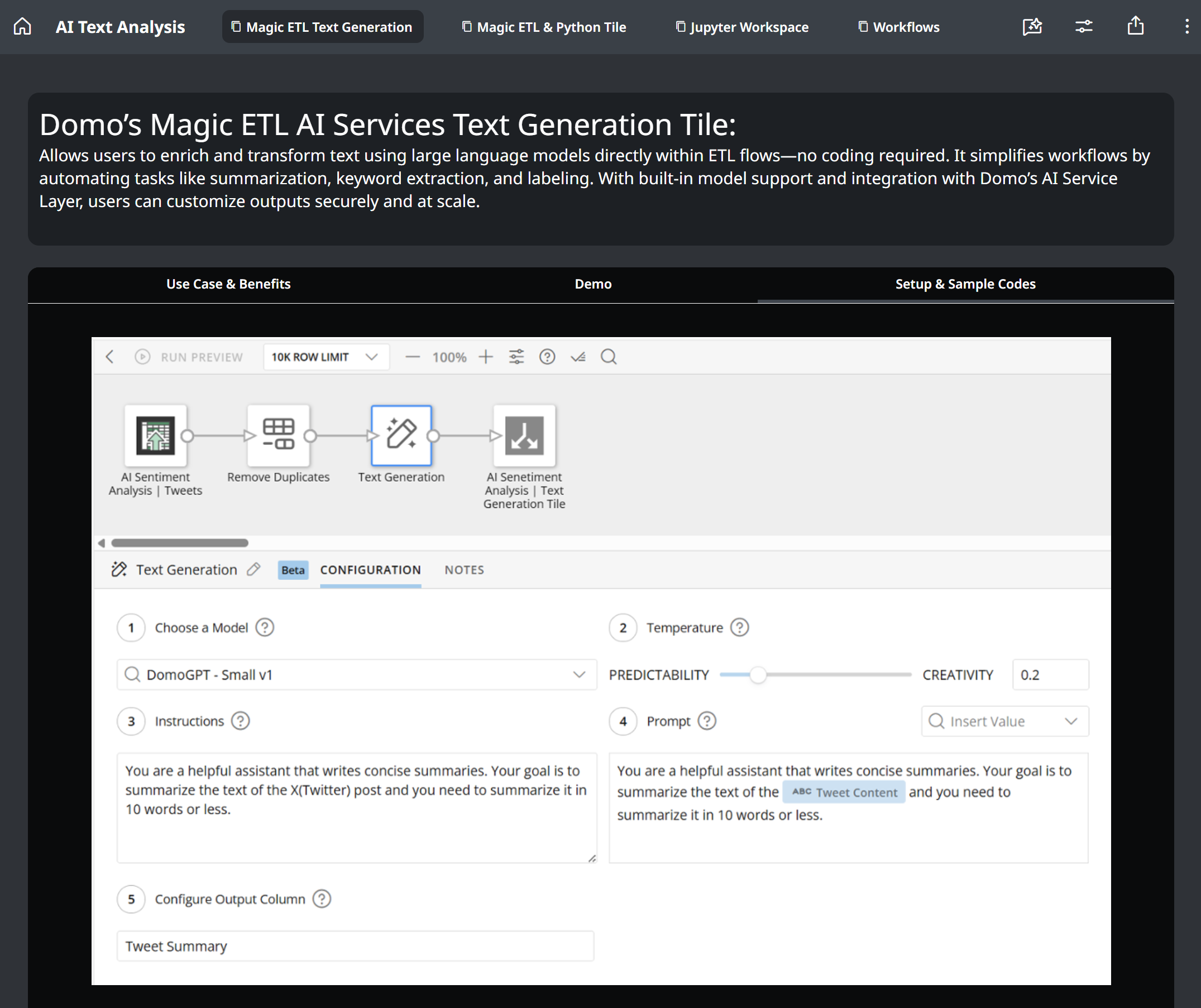Click the help icon next to Prompt
The image size is (1201, 1008).
click(707, 721)
